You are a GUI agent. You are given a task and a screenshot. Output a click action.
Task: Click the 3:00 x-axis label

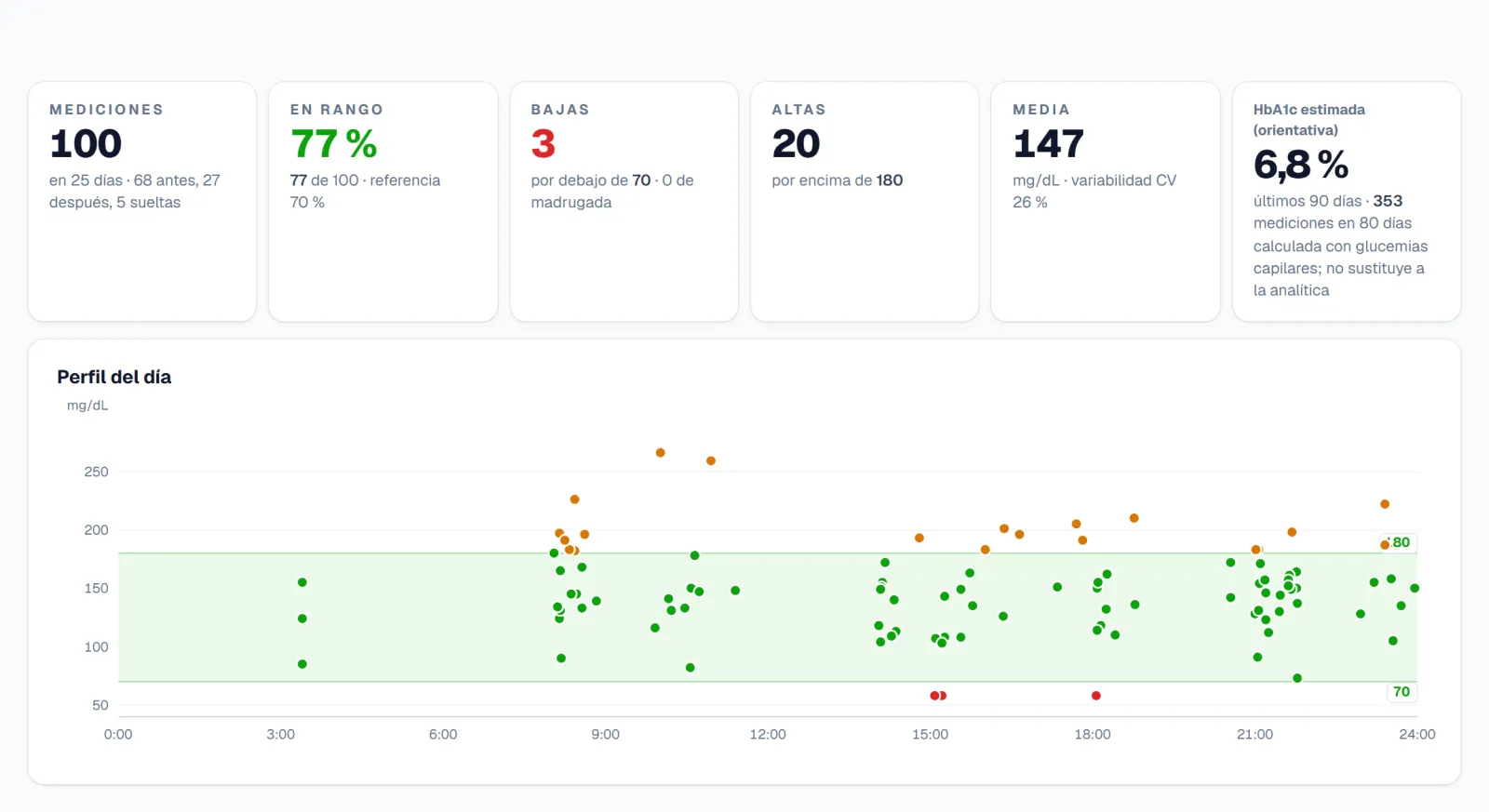click(280, 735)
